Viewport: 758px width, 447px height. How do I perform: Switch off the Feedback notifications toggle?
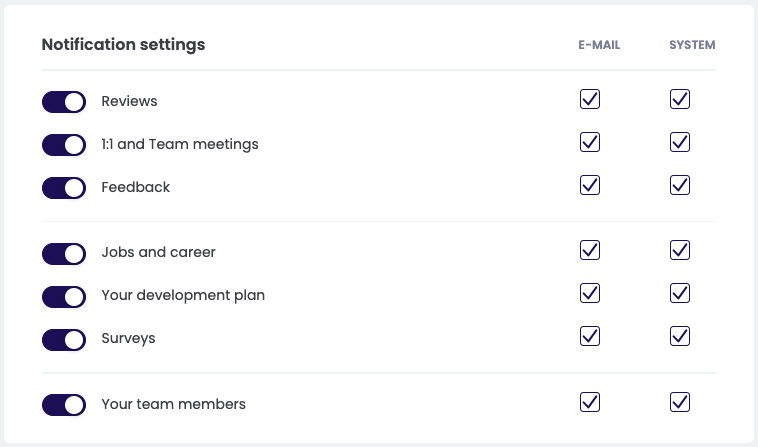(x=64, y=188)
